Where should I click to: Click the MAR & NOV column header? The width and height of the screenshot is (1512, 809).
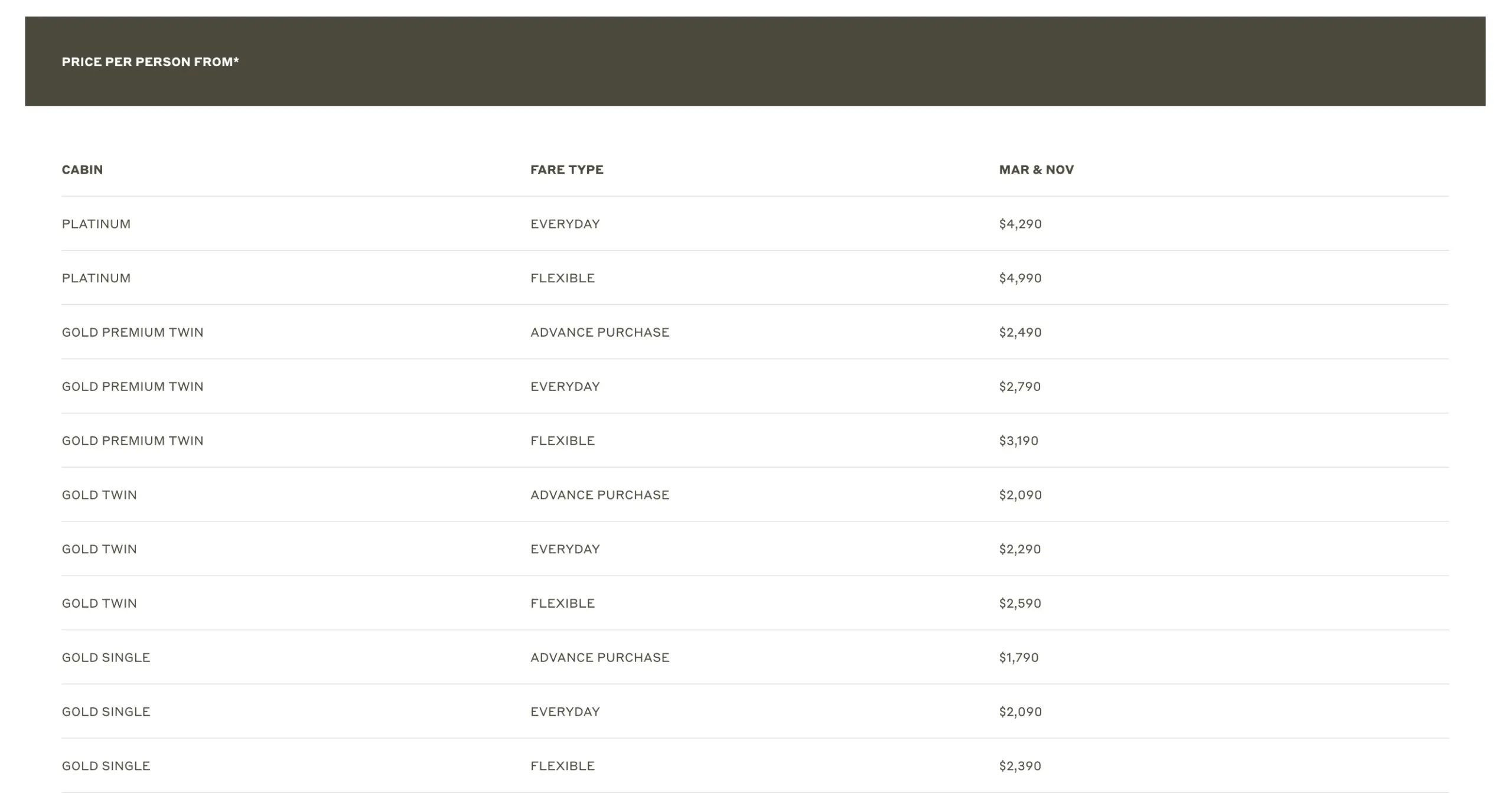pyautogui.click(x=1036, y=170)
